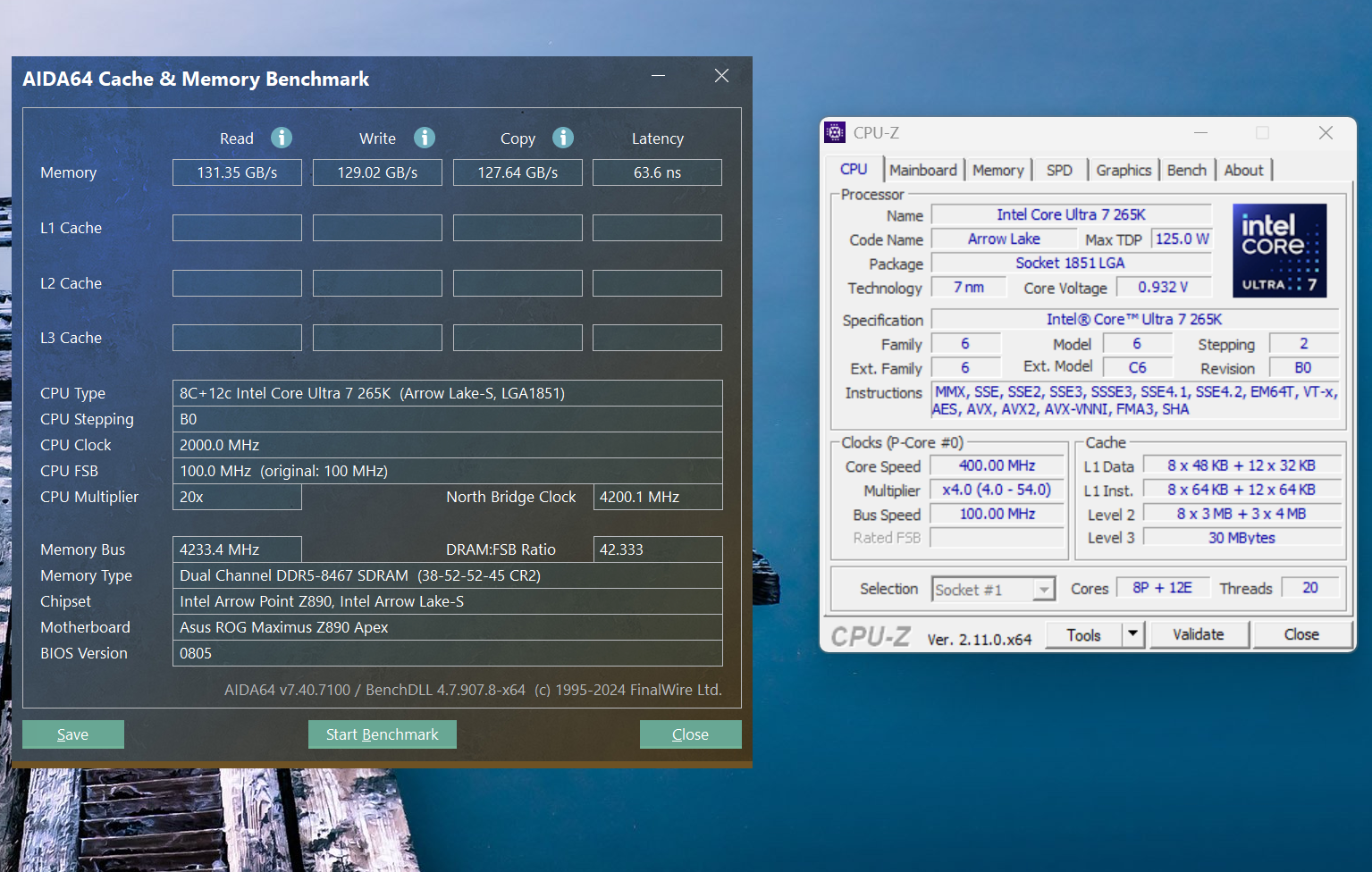1372x872 pixels.
Task: Click the Save button in AIDA64
Action: click(73, 734)
